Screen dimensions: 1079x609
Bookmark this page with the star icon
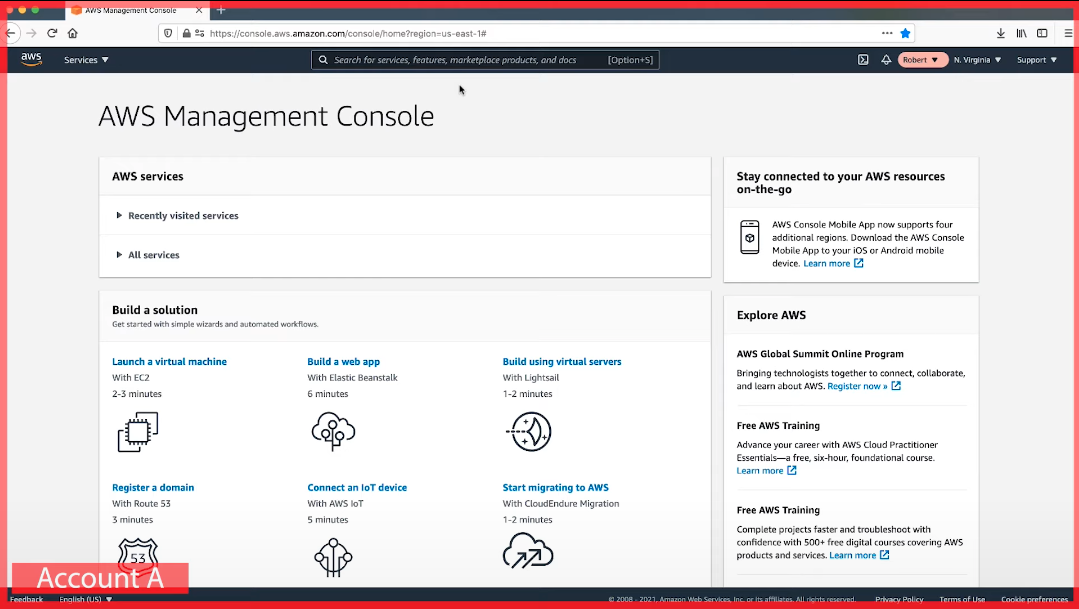tap(905, 33)
